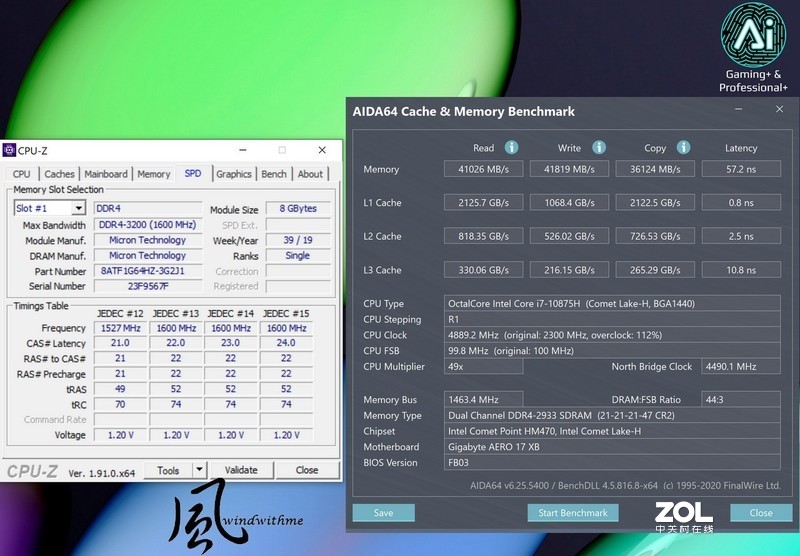
Task: Click the CPU FSB value 99.8 MHz
Action: (612, 351)
